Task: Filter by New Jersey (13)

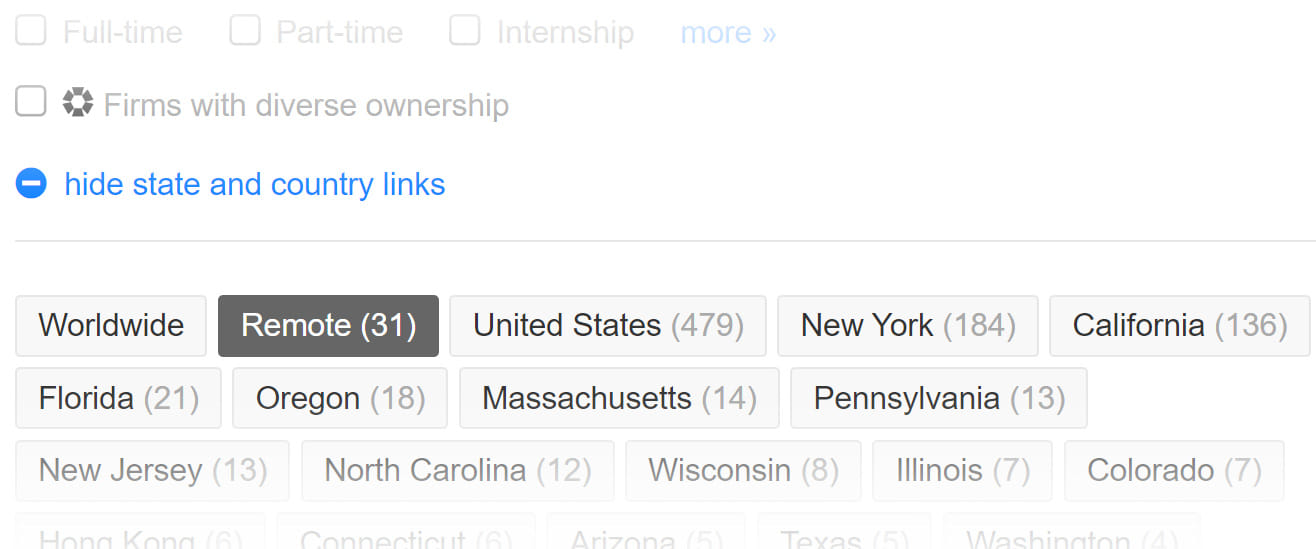Action: pos(152,471)
